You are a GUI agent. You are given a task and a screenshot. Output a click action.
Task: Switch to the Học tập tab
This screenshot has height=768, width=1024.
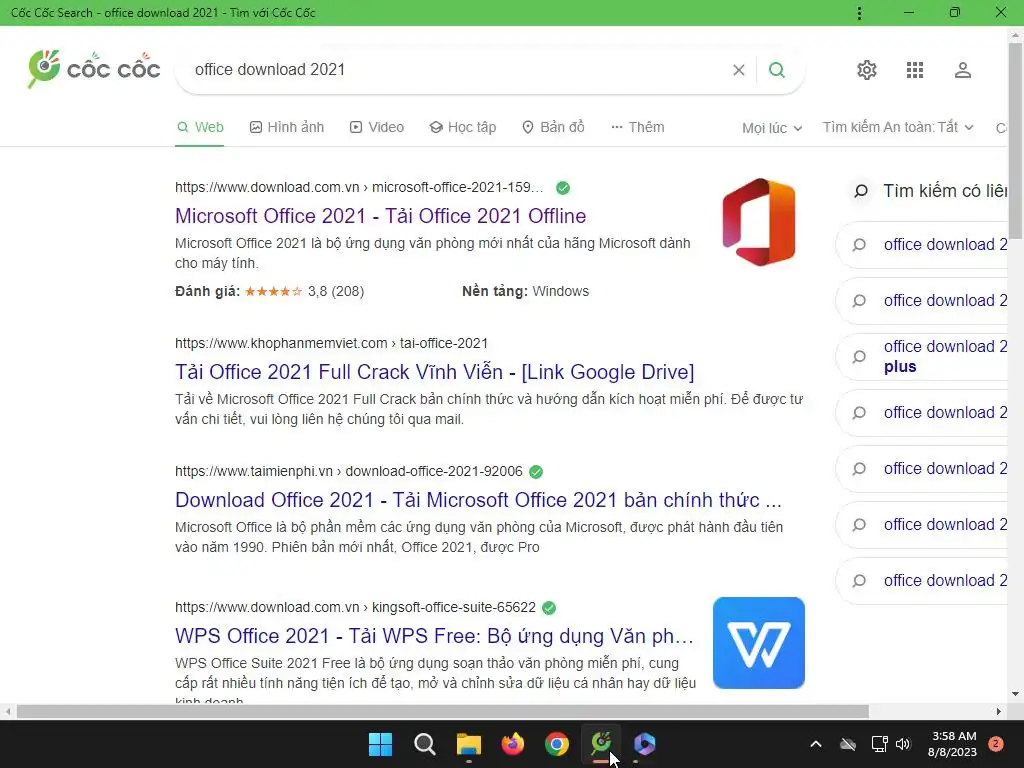point(462,127)
